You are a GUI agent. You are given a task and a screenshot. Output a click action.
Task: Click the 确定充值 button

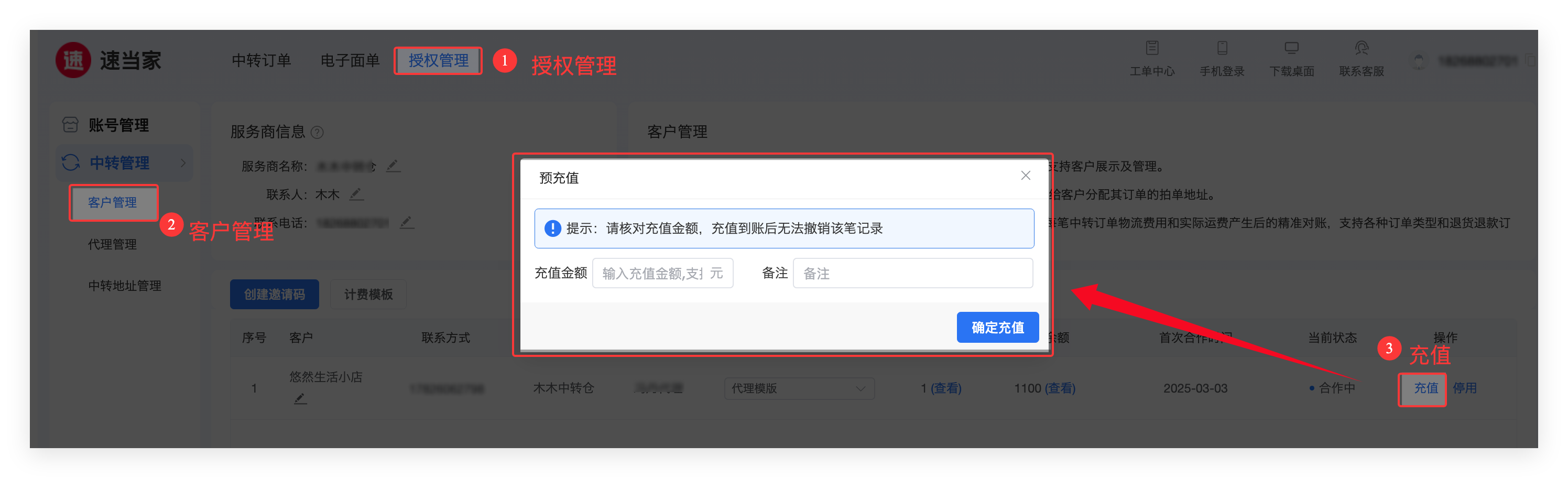997,328
